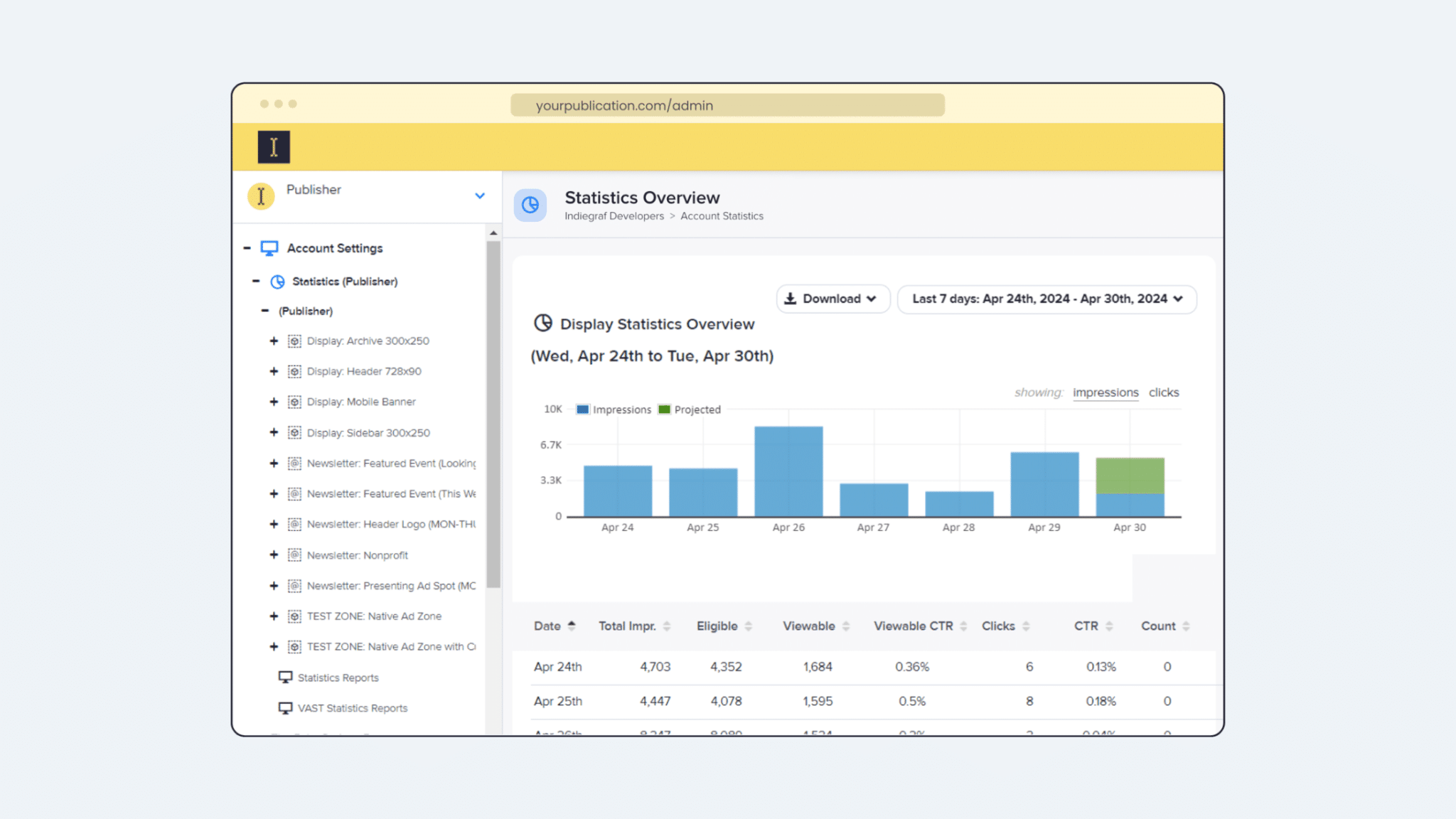Collapse the Account Settings section
This screenshot has width=1456, height=819.
tap(247, 247)
